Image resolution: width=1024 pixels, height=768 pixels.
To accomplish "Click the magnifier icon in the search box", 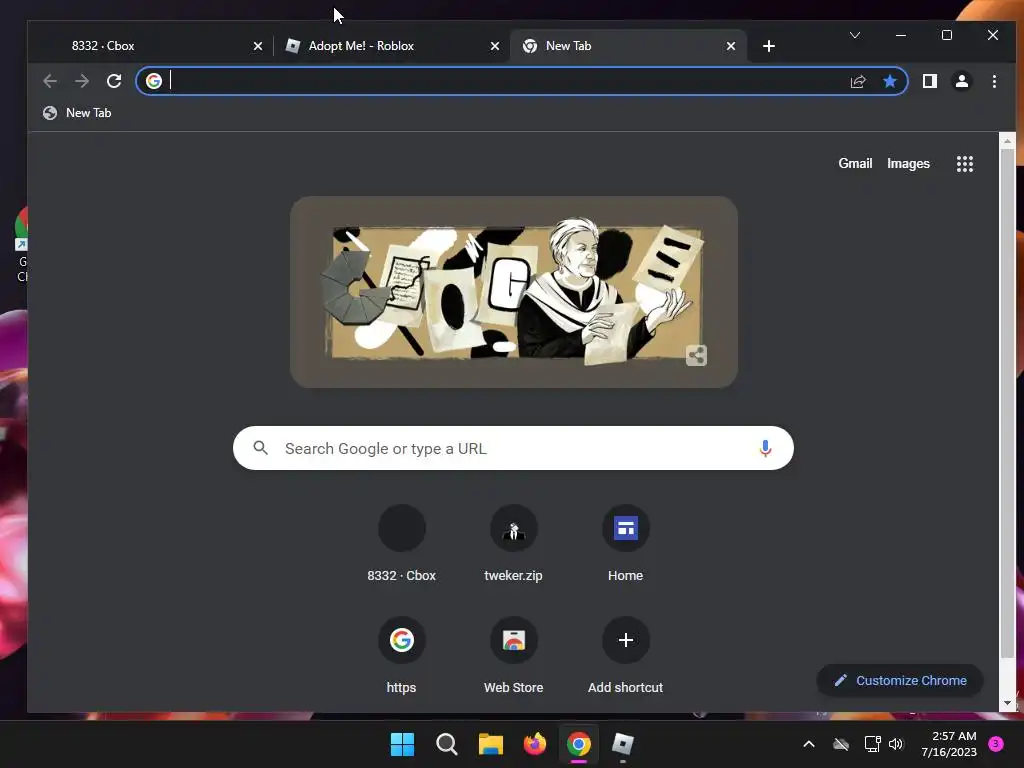I will point(261,448).
